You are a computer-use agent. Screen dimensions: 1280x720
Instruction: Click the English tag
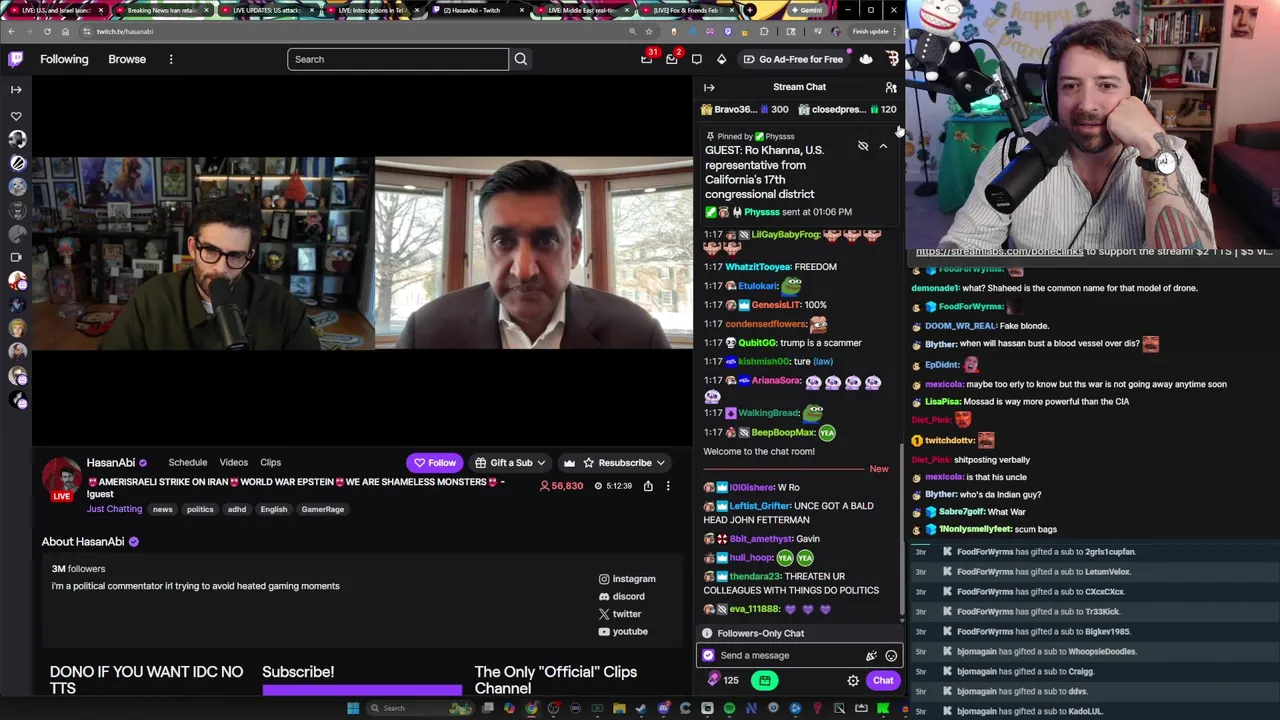(273, 509)
